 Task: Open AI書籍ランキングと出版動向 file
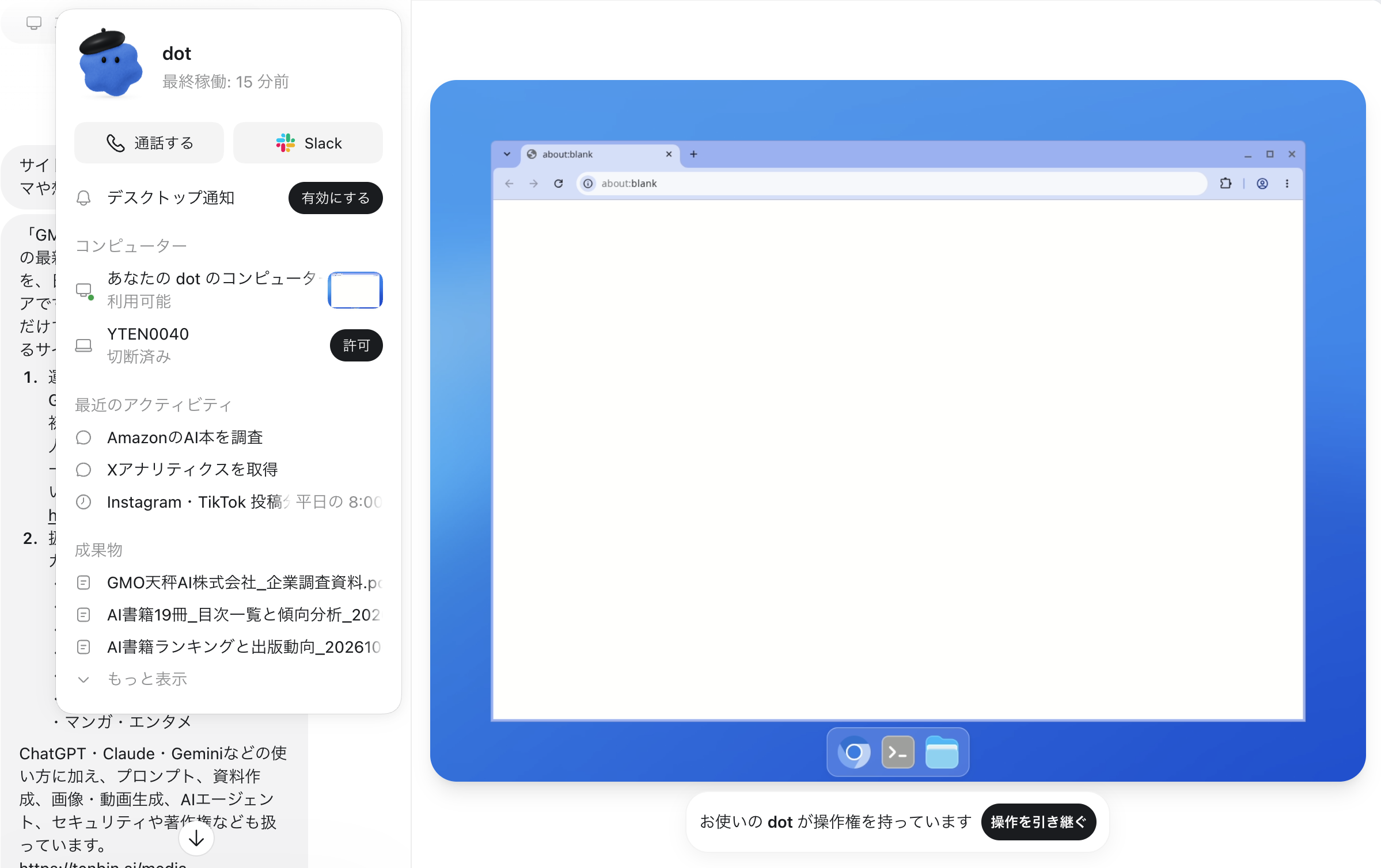229,647
